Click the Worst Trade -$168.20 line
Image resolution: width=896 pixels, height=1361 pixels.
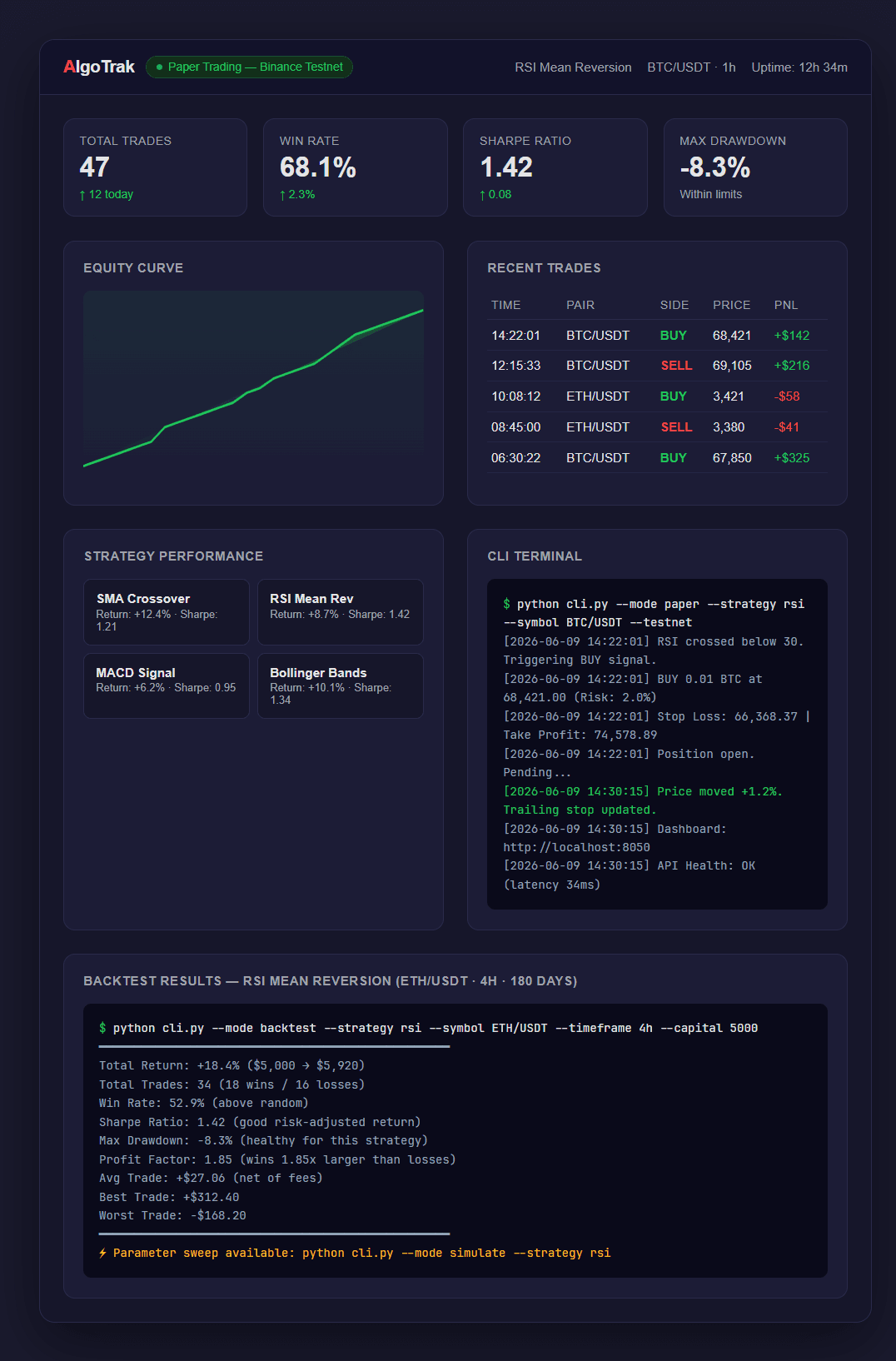click(x=172, y=1215)
